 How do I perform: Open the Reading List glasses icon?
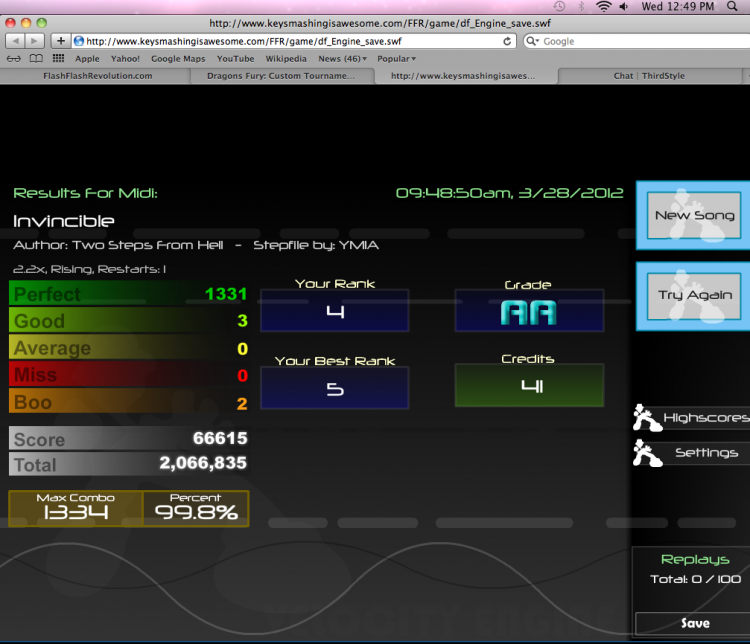pos(13,59)
